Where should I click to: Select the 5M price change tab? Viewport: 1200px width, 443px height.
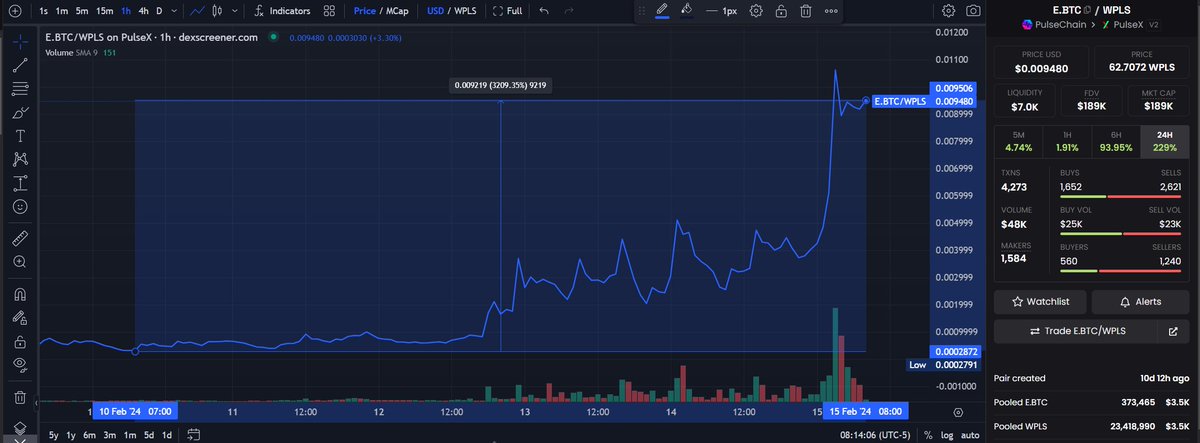coord(1018,141)
